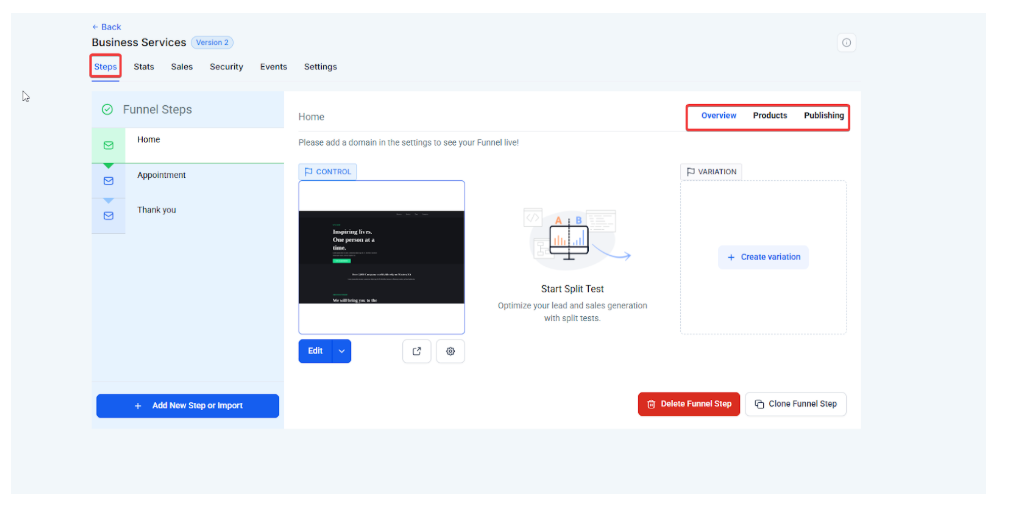
Task: Click the split test illustration graphic
Action: (572, 238)
